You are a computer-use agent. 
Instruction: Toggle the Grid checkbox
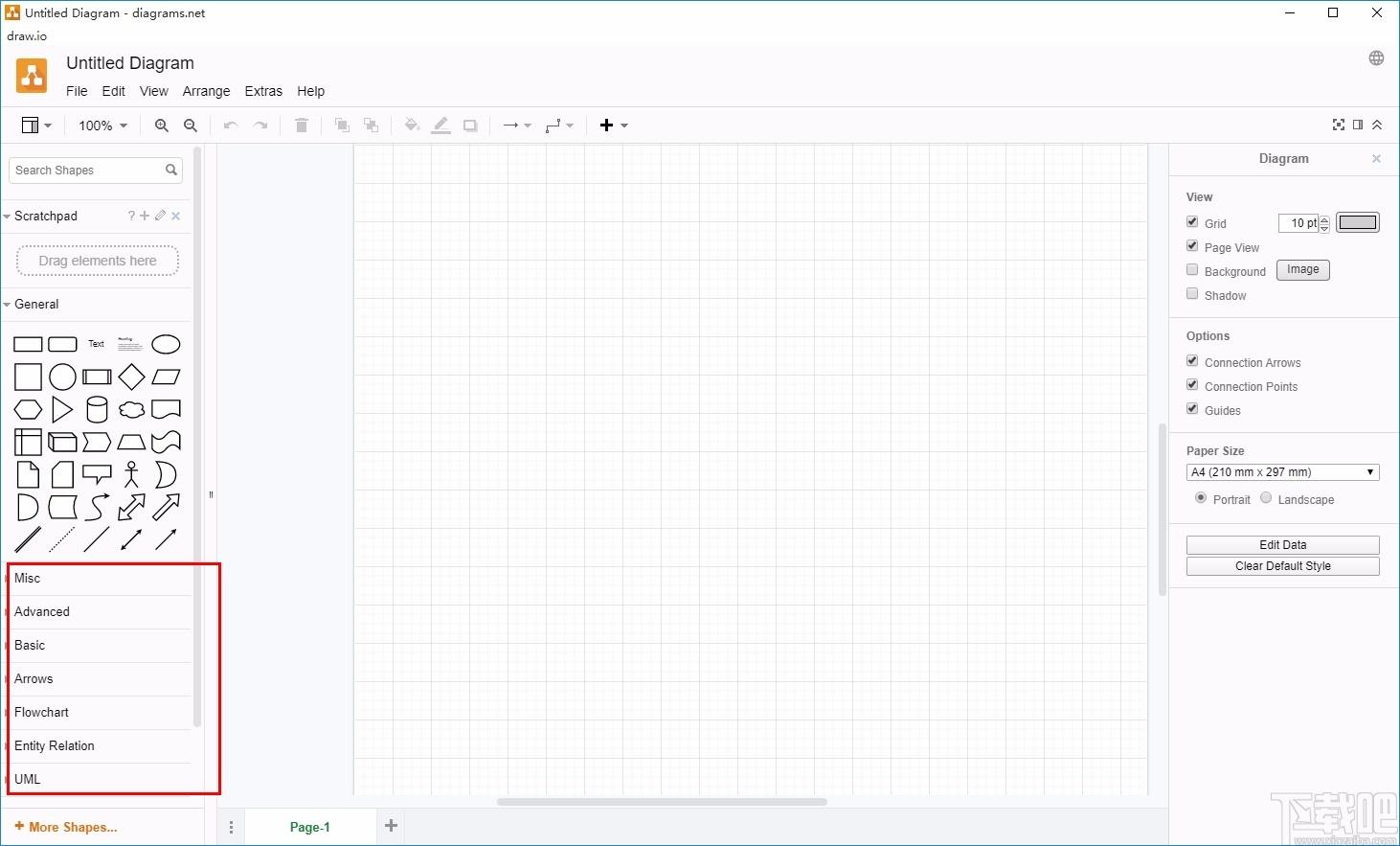(1192, 221)
